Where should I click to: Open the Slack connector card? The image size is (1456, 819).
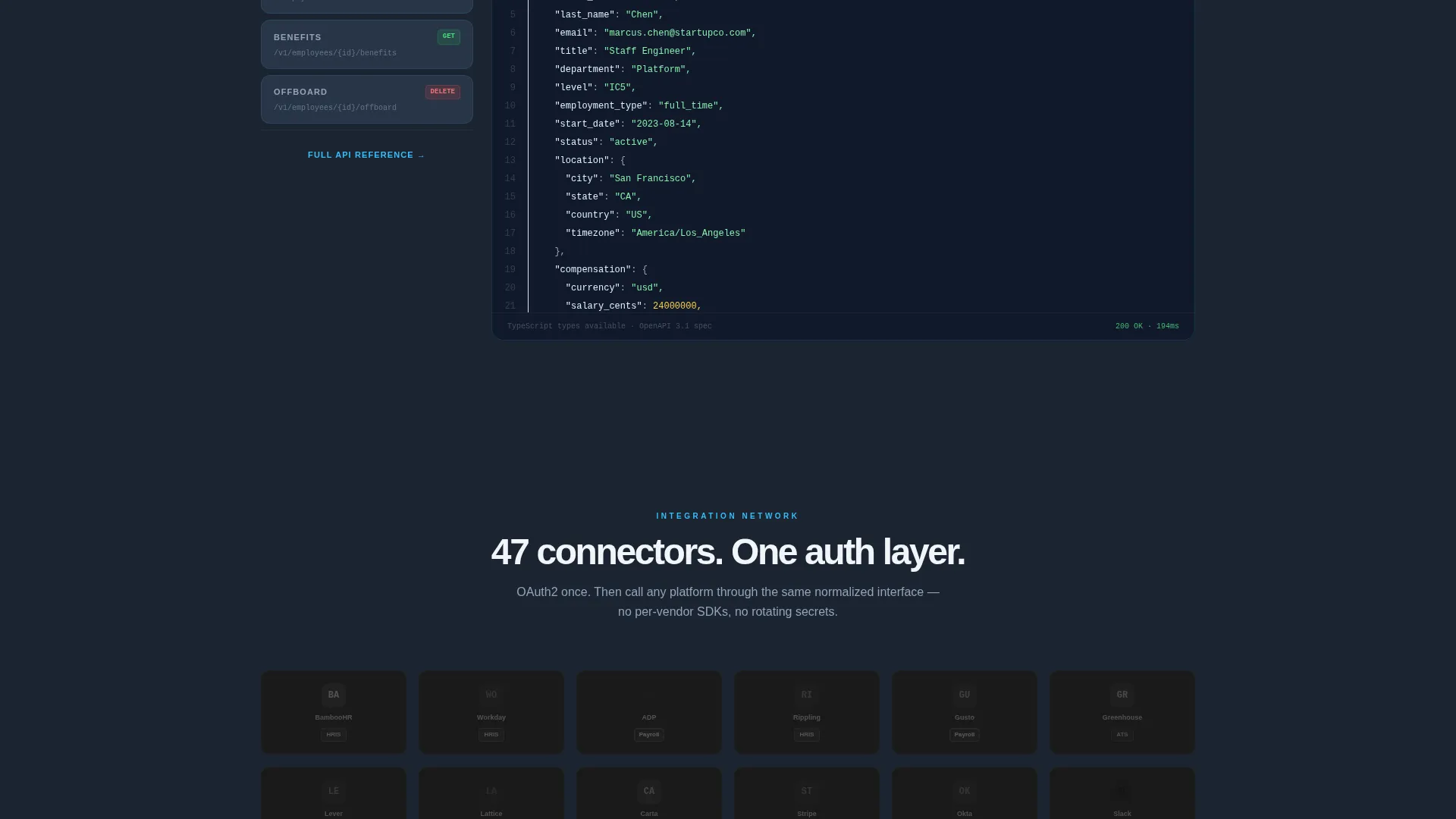(x=1122, y=793)
